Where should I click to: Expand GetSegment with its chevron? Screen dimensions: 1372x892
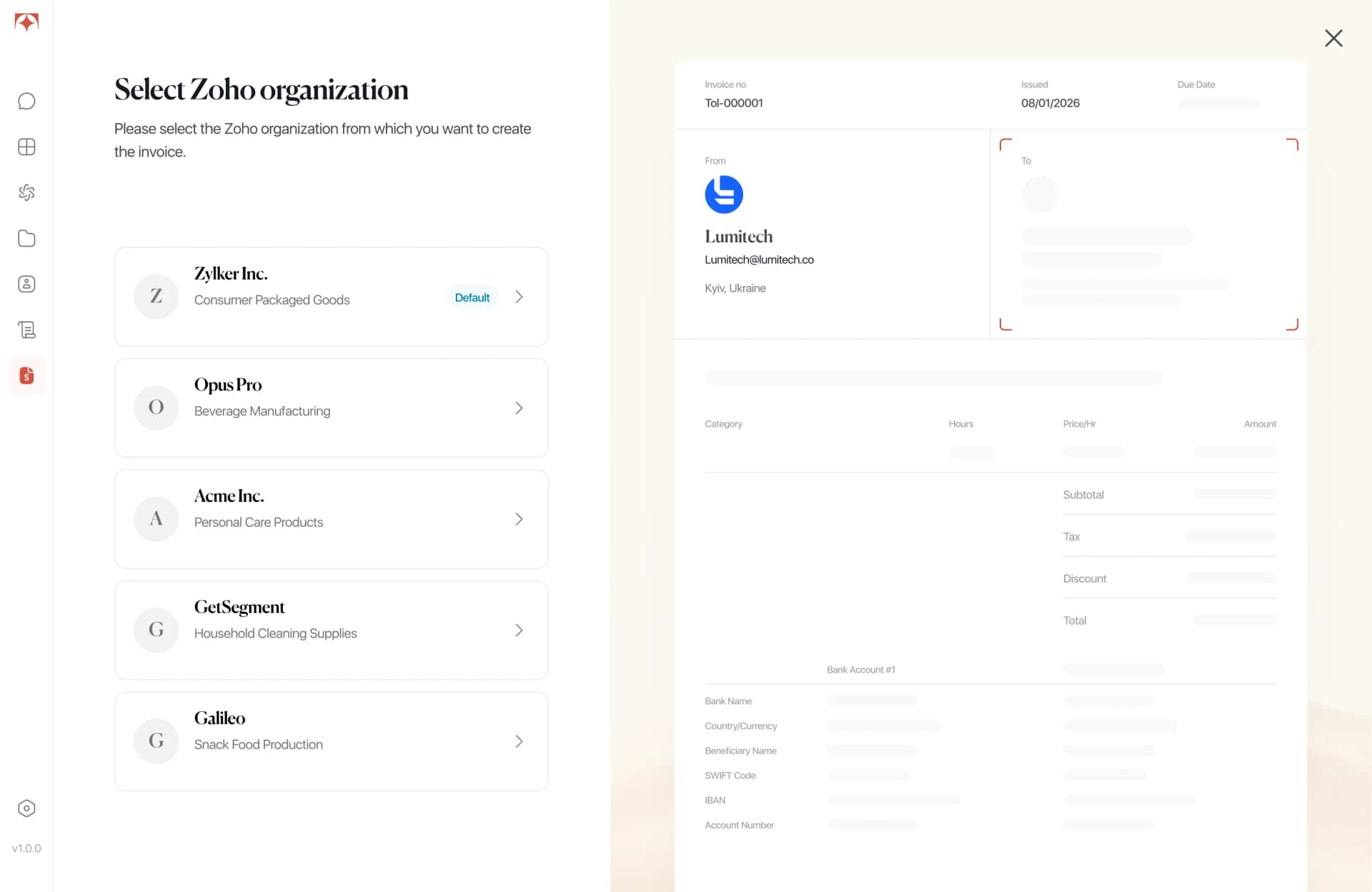click(x=520, y=630)
